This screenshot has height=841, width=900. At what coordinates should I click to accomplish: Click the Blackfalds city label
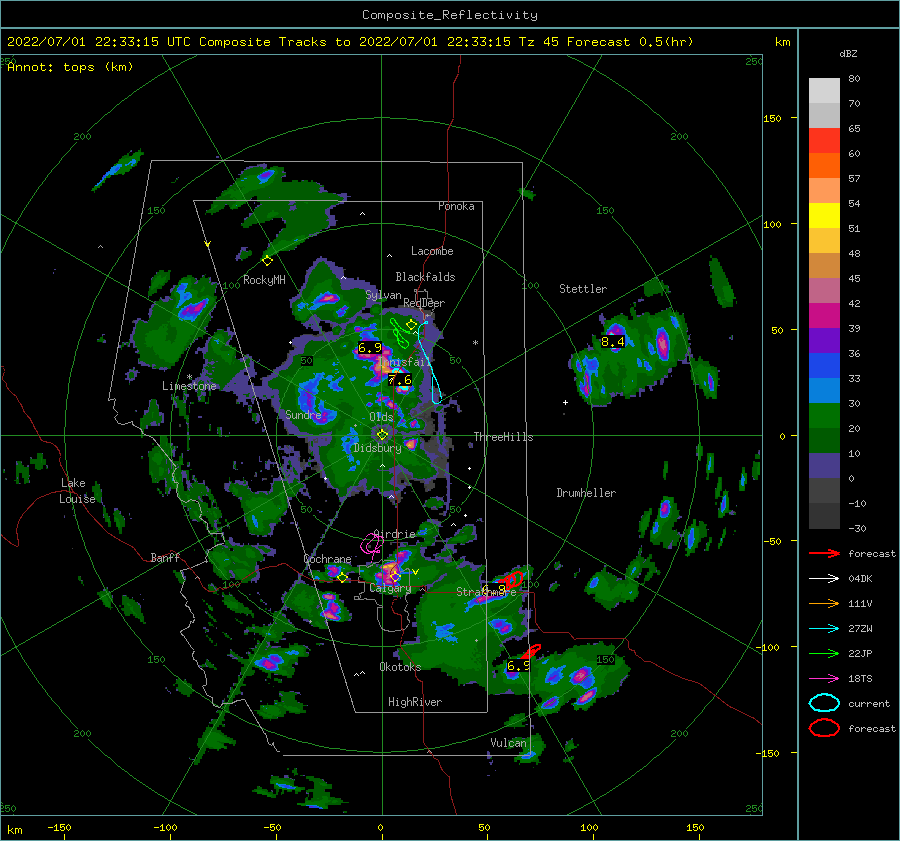point(425,277)
